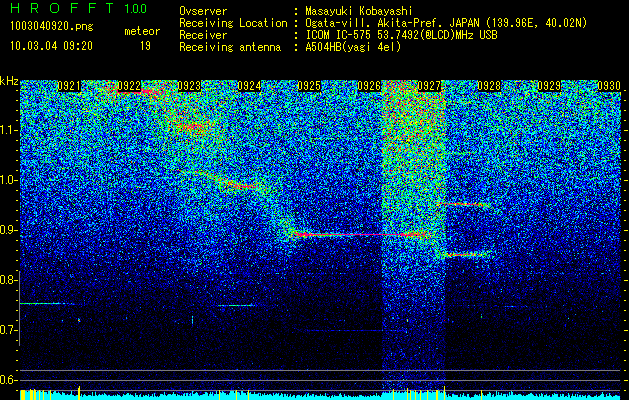Click the 0.9 frequency axis label

pos(9,230)
